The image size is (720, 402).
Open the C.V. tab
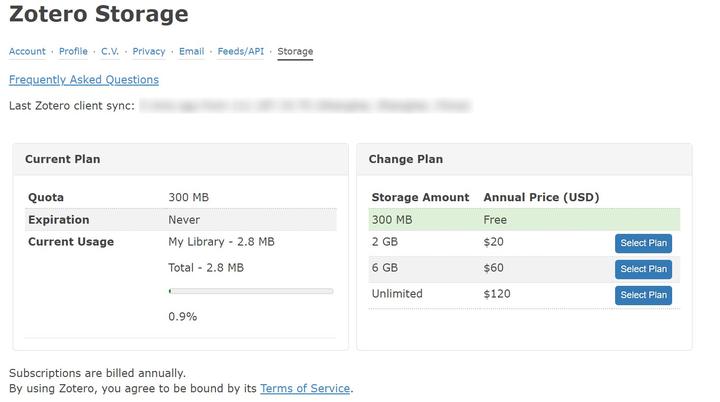pyautogui.click(x=110, y=52)
